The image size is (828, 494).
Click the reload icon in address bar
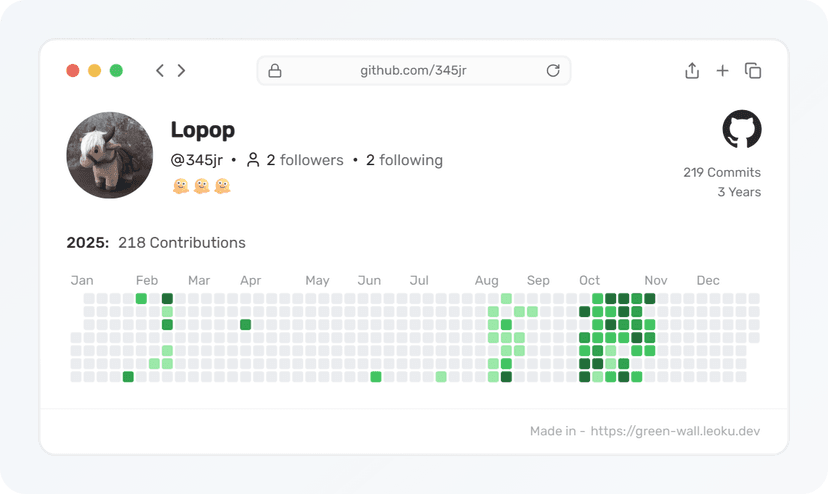(553, 71)
